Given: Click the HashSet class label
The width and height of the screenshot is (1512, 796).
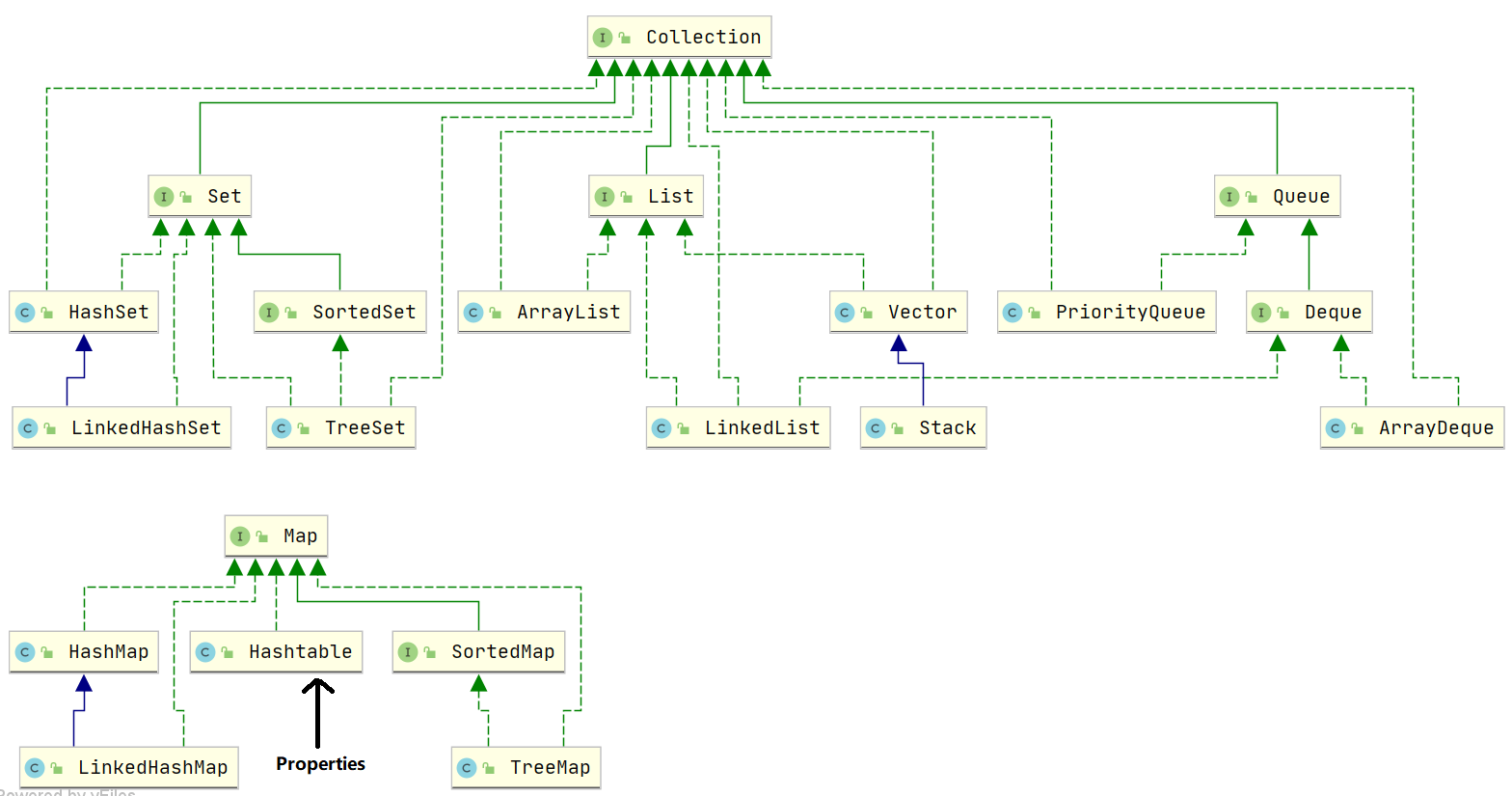Looking at the screenshot, I should 109,312.
